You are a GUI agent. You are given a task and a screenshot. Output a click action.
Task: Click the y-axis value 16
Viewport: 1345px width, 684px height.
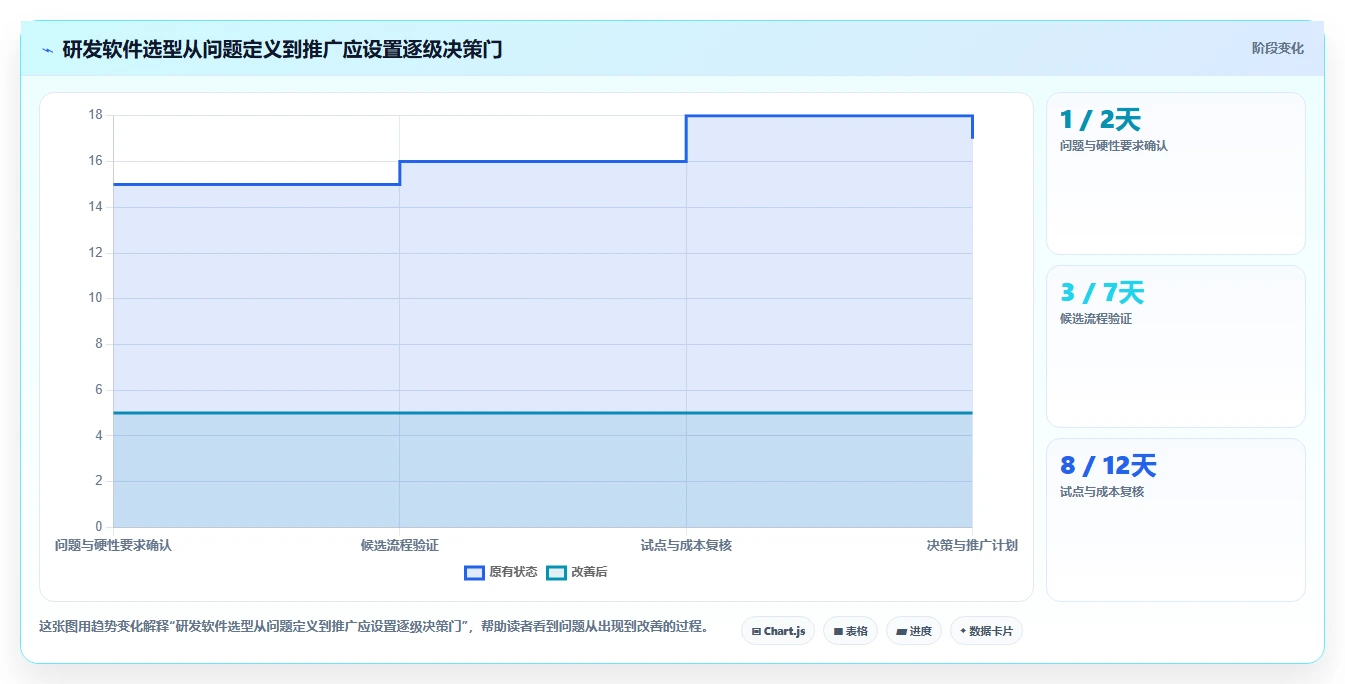[x=96, y=161]
